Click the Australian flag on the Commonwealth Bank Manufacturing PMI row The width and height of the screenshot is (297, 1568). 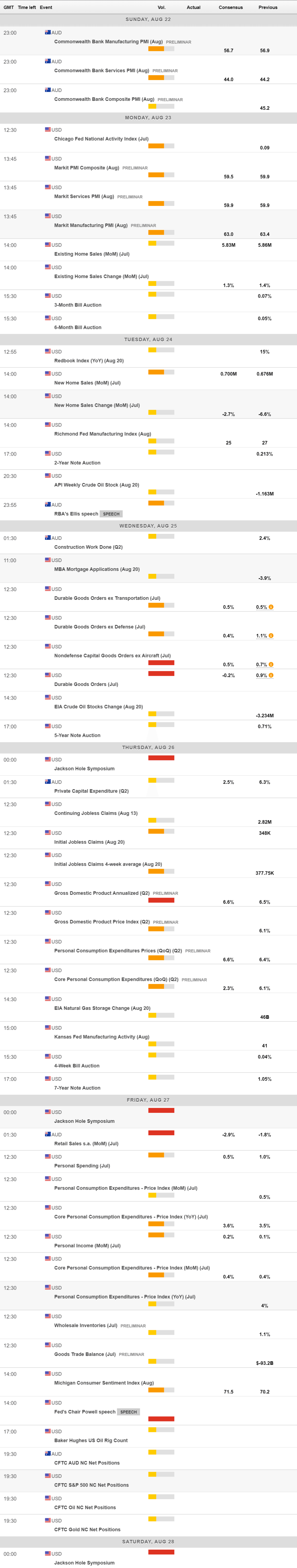coord(48,32)
